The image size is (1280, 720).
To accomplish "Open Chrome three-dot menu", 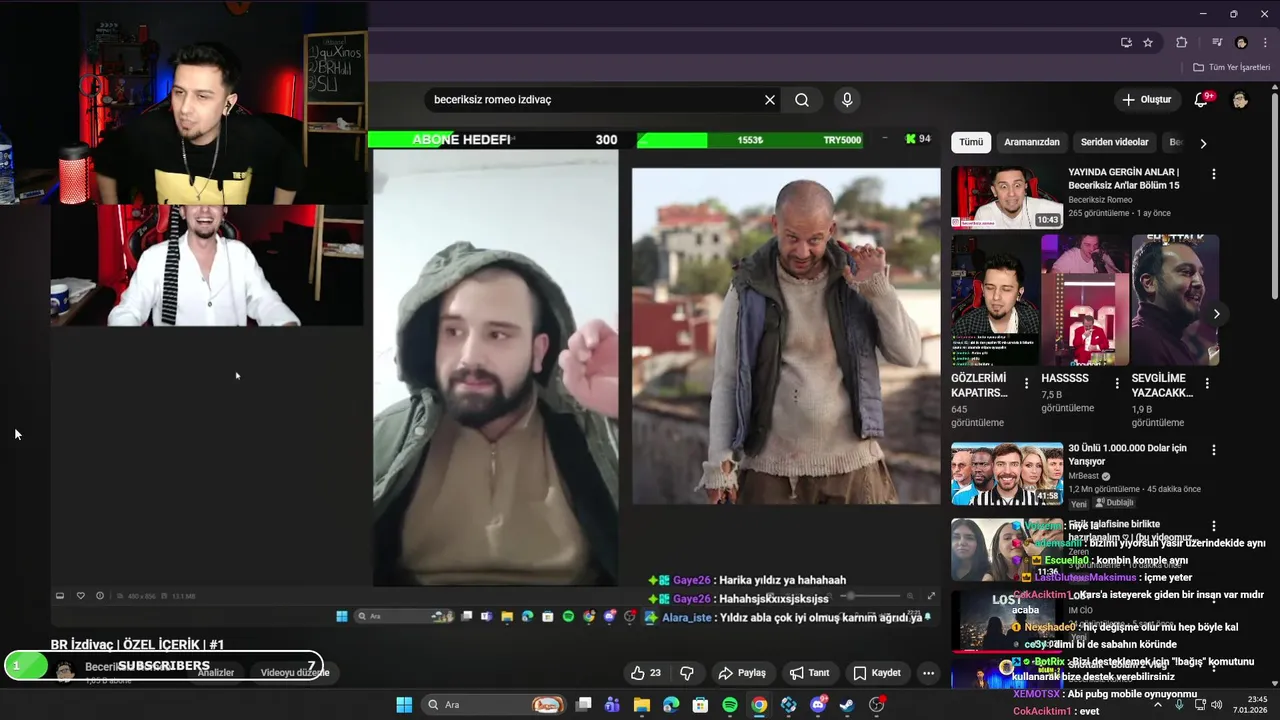I will 1265,43.
